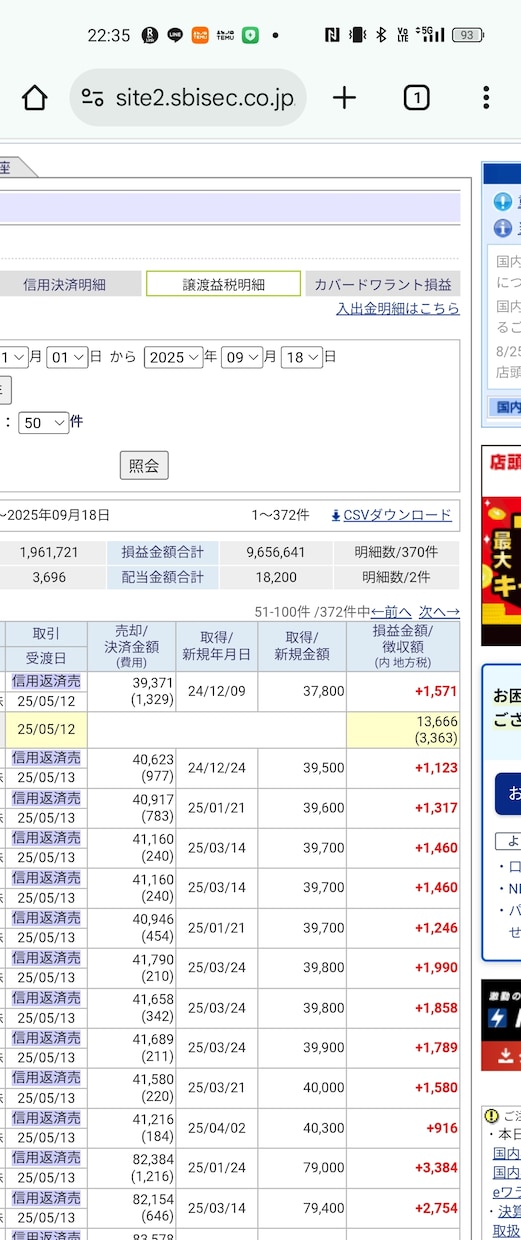
Task: Click the lightning bolt banner on right sidebar
Action: coord(501,1024)
